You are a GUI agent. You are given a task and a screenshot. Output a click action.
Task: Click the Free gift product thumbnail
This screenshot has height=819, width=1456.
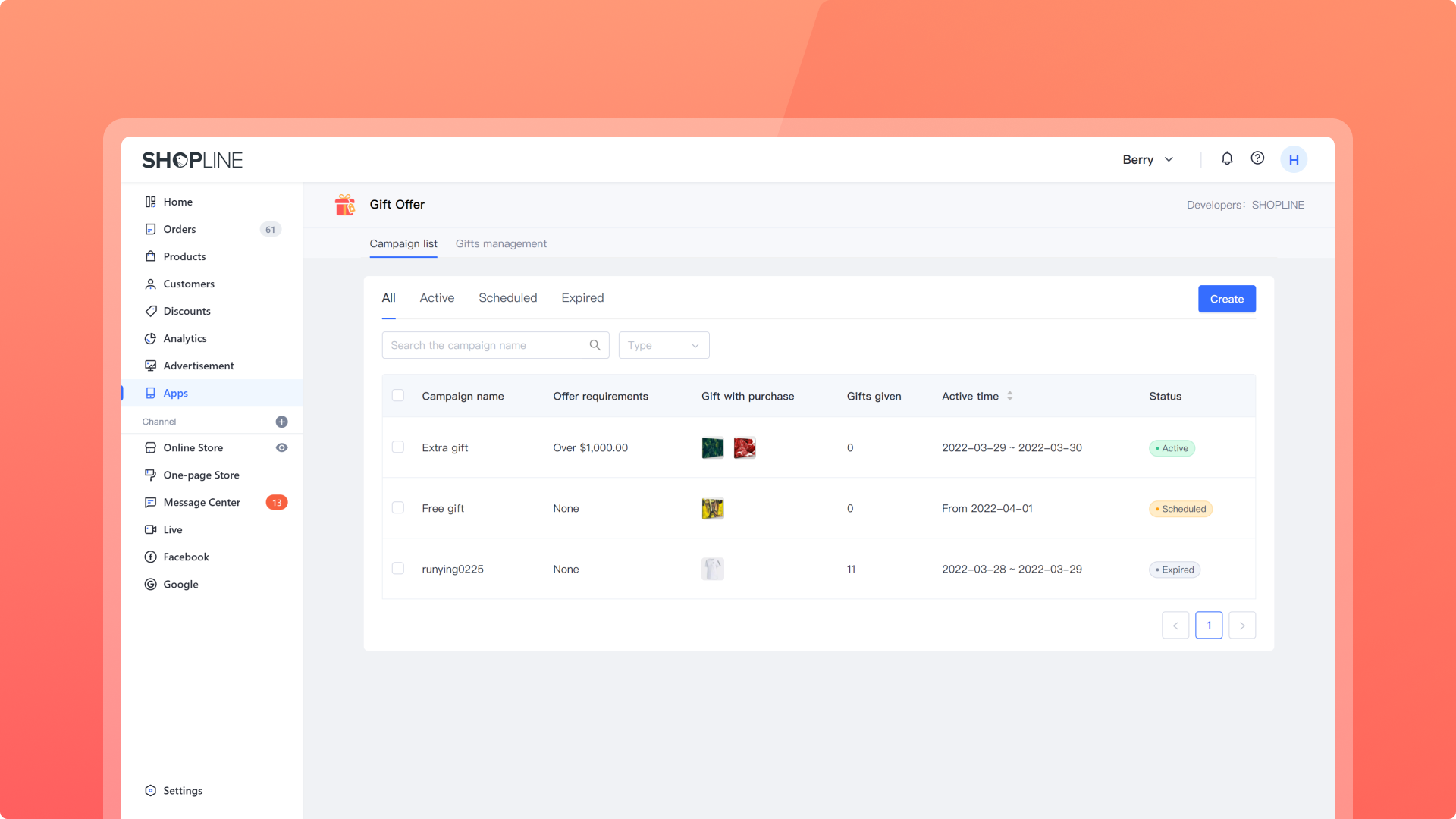(x=713, y=508)
